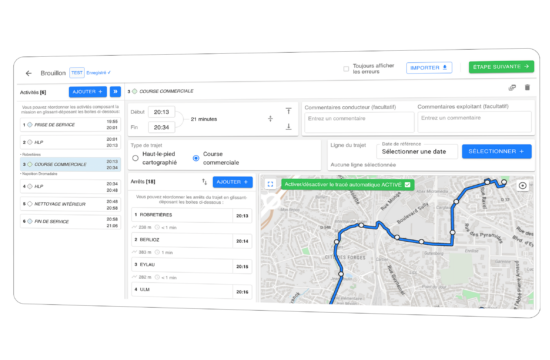Open the Date de référence date selector
The width and height of the screenshot is (550, 360).
417,152
